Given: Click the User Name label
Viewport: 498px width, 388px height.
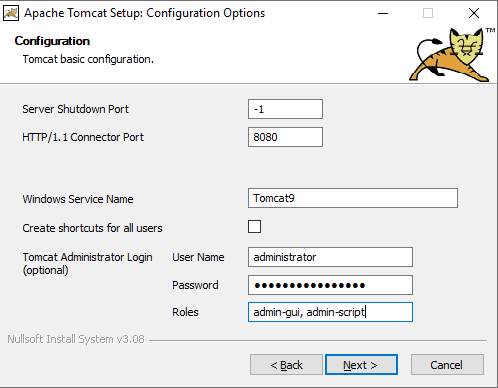Looking at the screenshot, I should click(198, 257).
